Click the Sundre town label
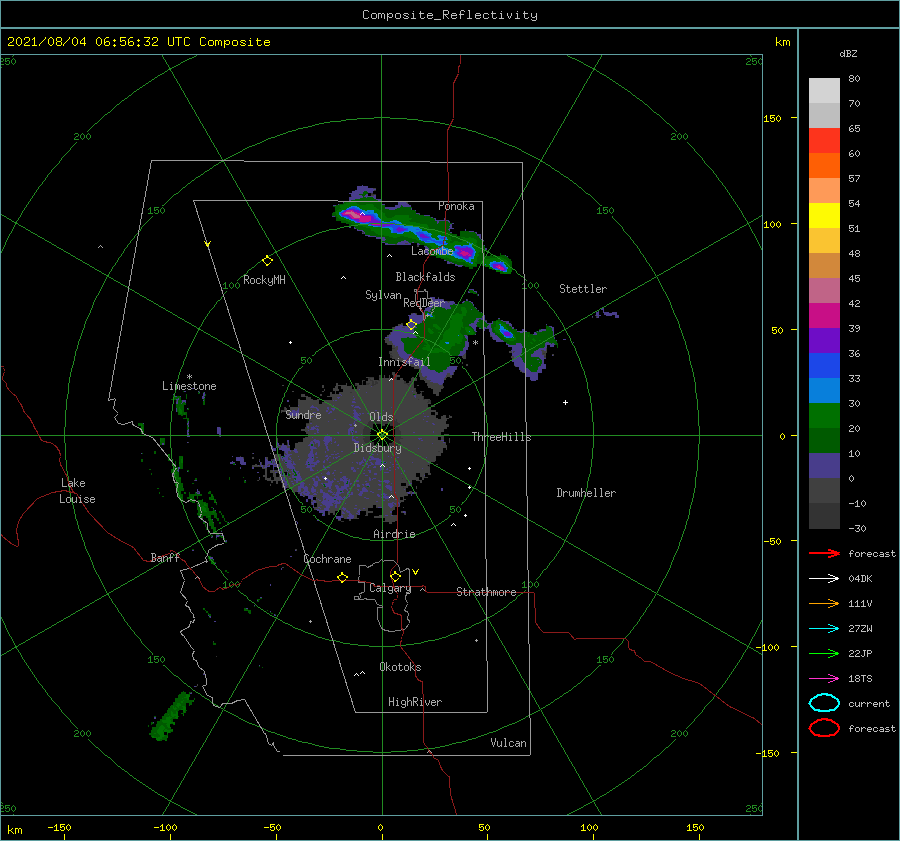 [303, 414]
